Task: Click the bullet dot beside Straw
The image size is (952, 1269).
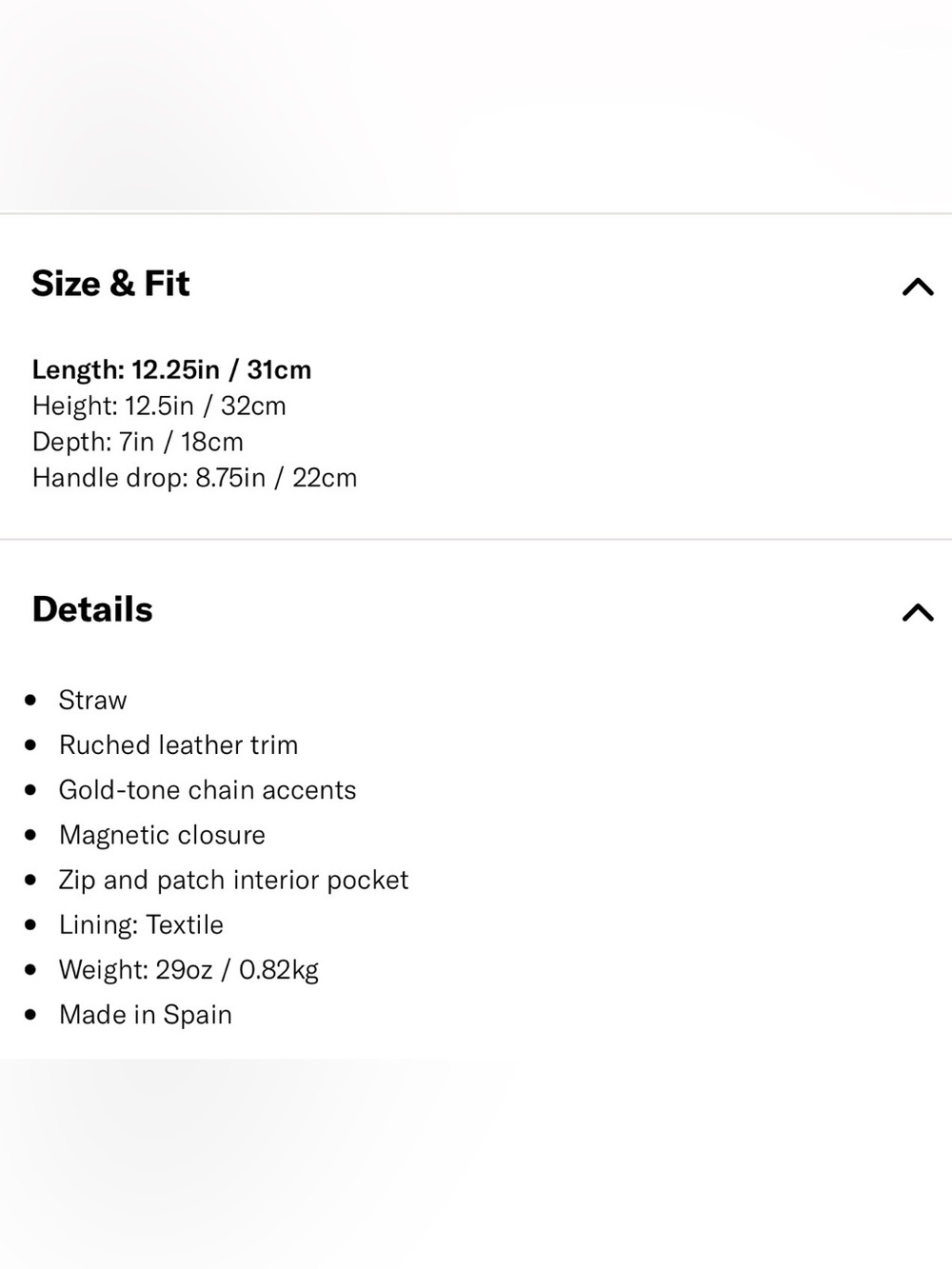Action: (31, 700)
